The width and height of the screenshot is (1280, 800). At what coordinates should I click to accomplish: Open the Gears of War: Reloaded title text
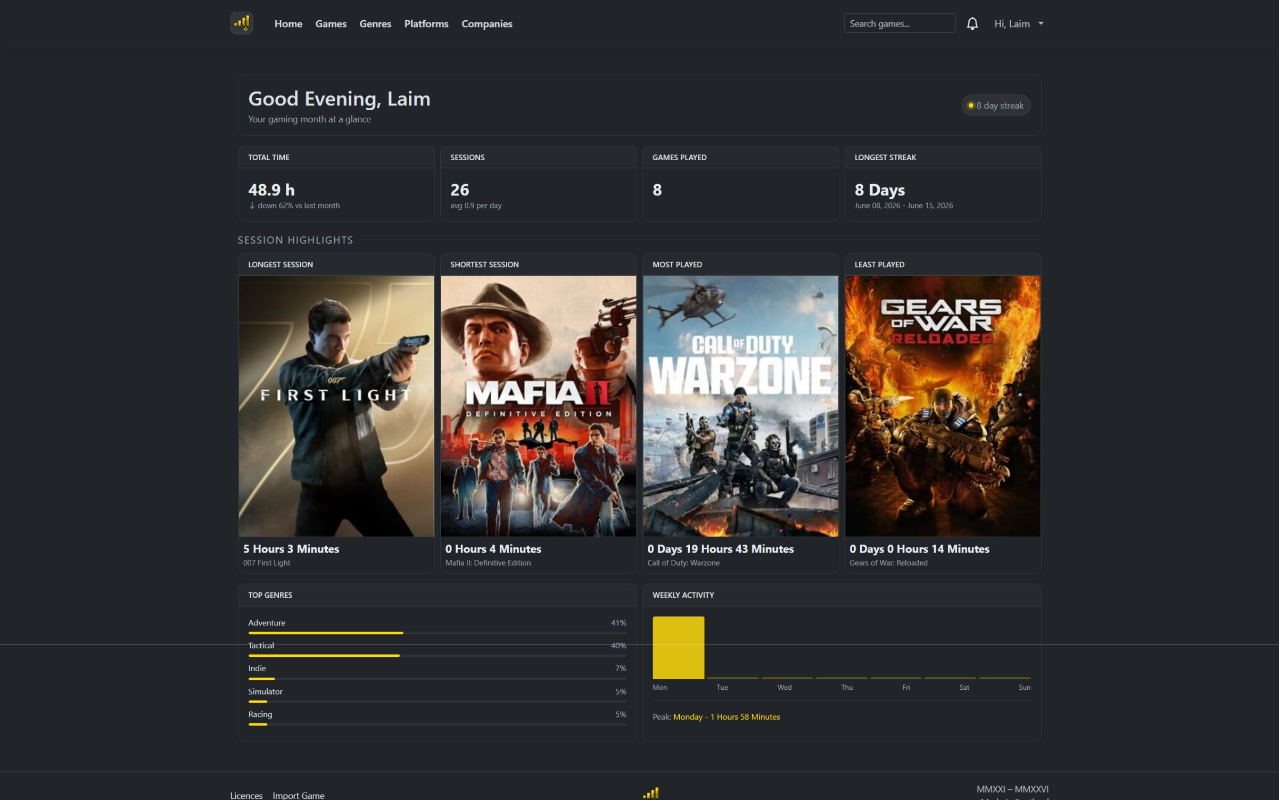pyautogui.click(x=889, y=563)
